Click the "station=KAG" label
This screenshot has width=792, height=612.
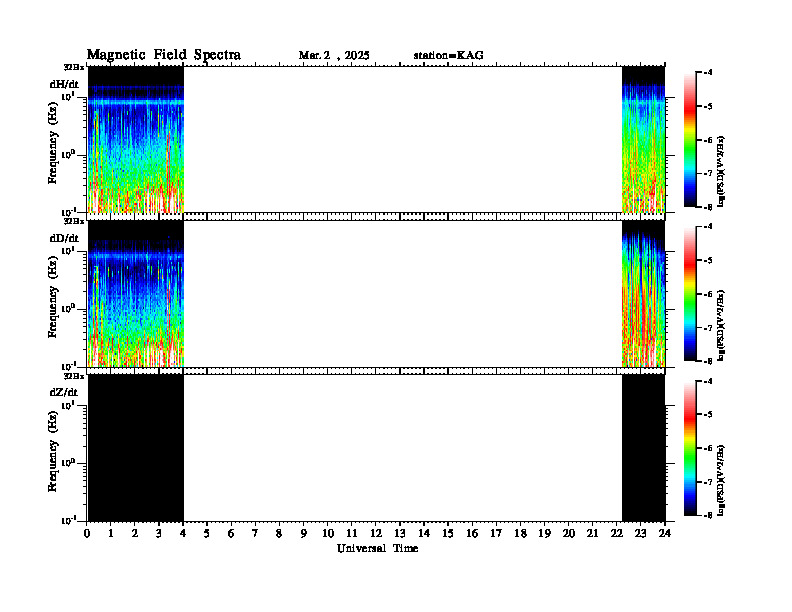click(x=449, y=56)
